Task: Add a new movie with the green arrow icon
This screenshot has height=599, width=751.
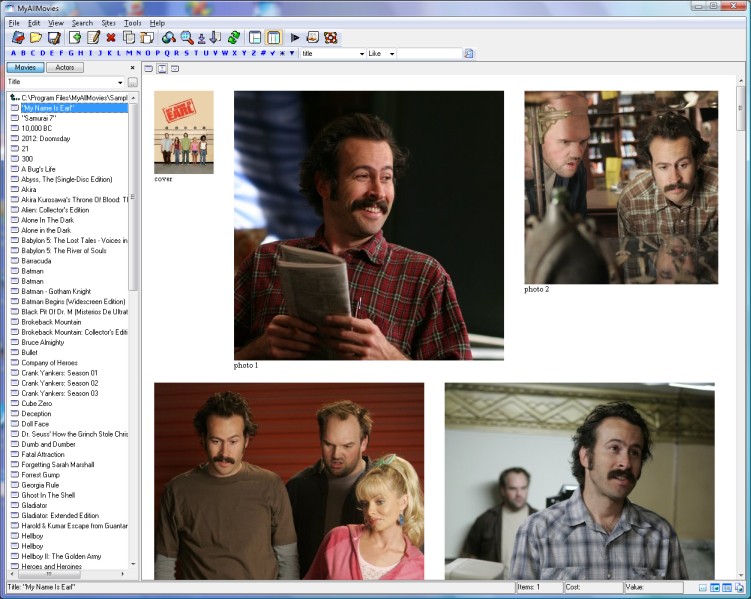Action: coord(75,37)
